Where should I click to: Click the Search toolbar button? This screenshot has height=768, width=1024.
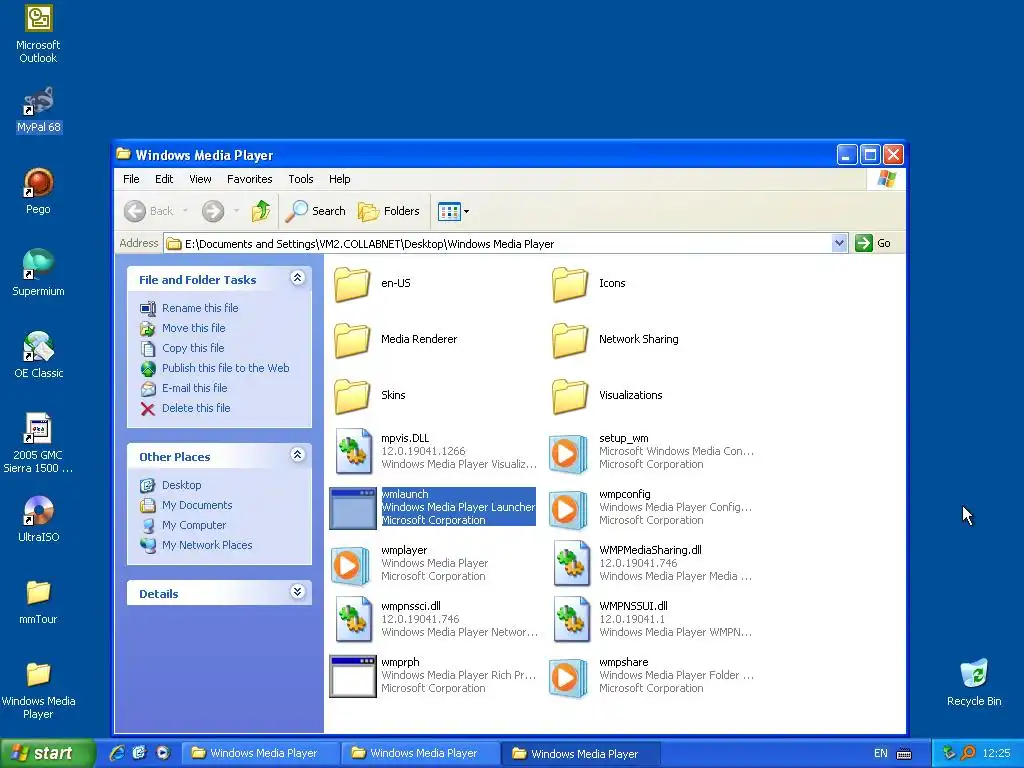tap(315, 211)
